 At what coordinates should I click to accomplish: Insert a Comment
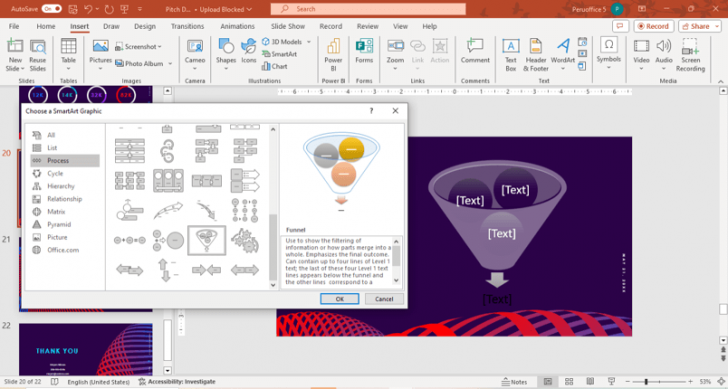475,52
